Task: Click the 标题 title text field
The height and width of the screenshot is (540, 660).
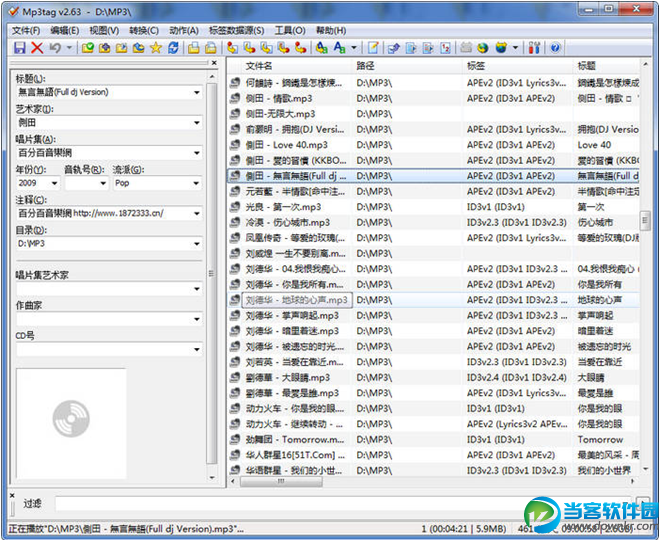Action: pyautogui.click(x=104, y=92)
